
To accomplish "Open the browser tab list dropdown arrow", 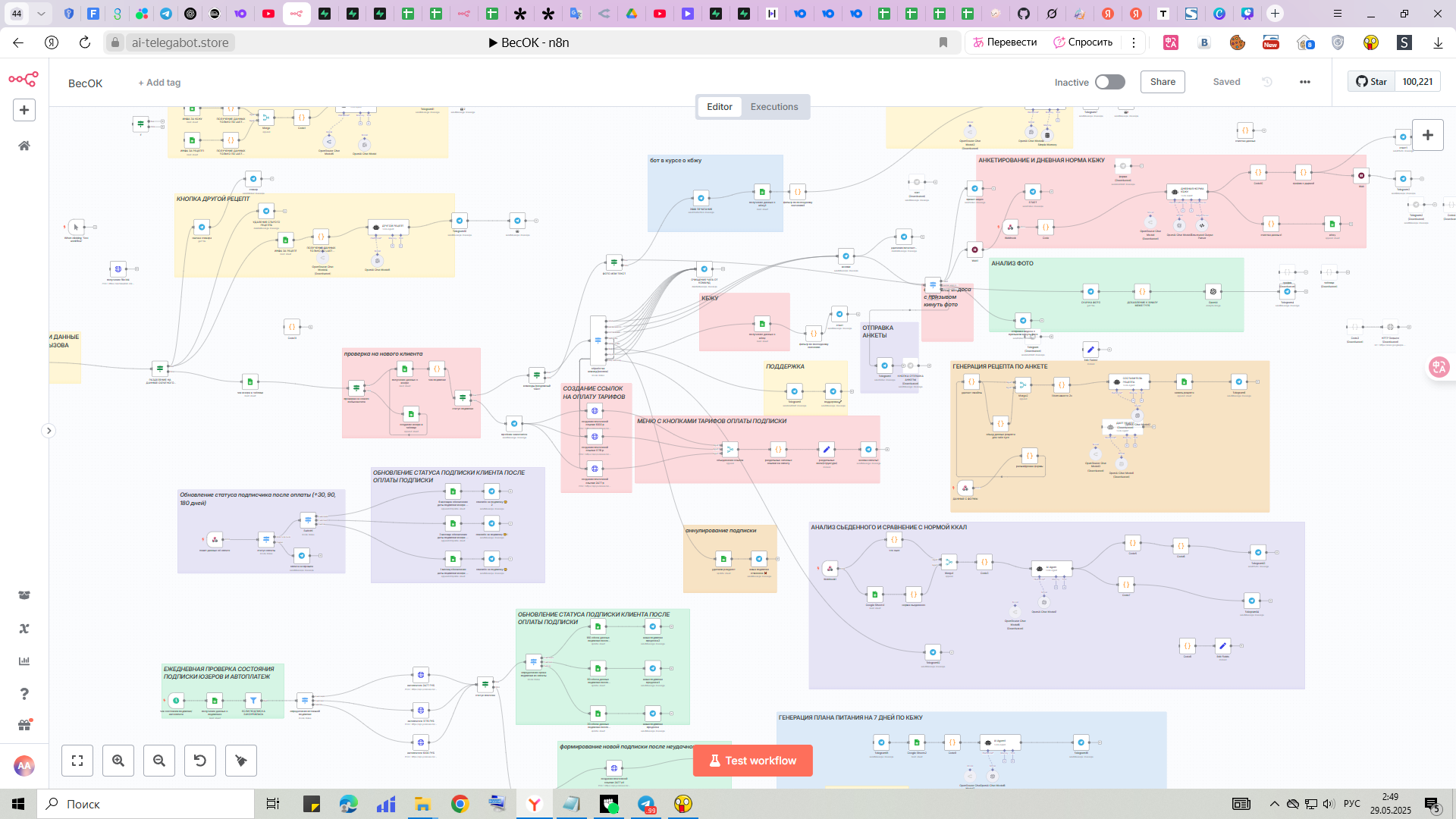I will pos(41,14).
